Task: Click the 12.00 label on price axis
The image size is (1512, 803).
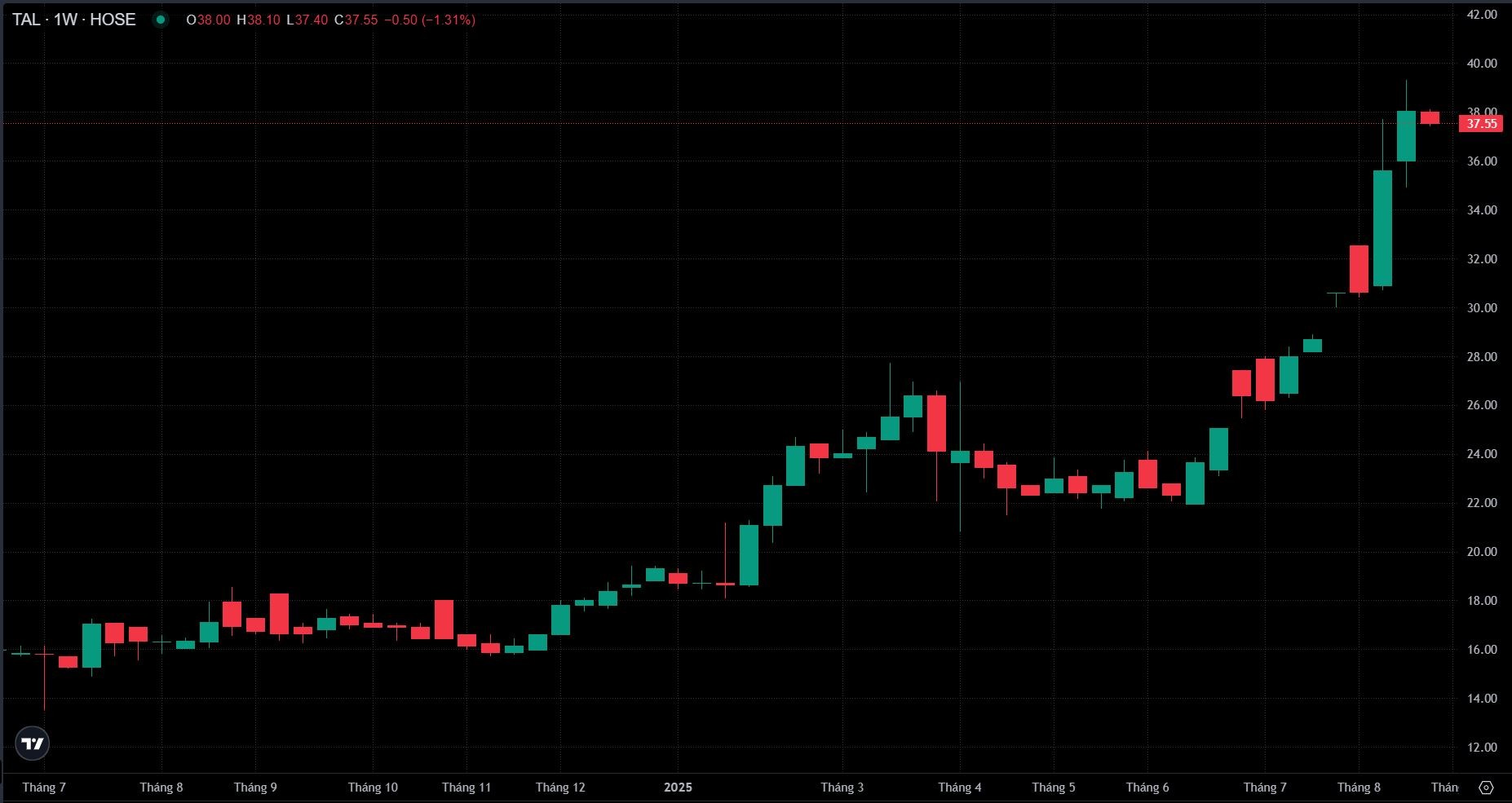Action: point(1482,748)
